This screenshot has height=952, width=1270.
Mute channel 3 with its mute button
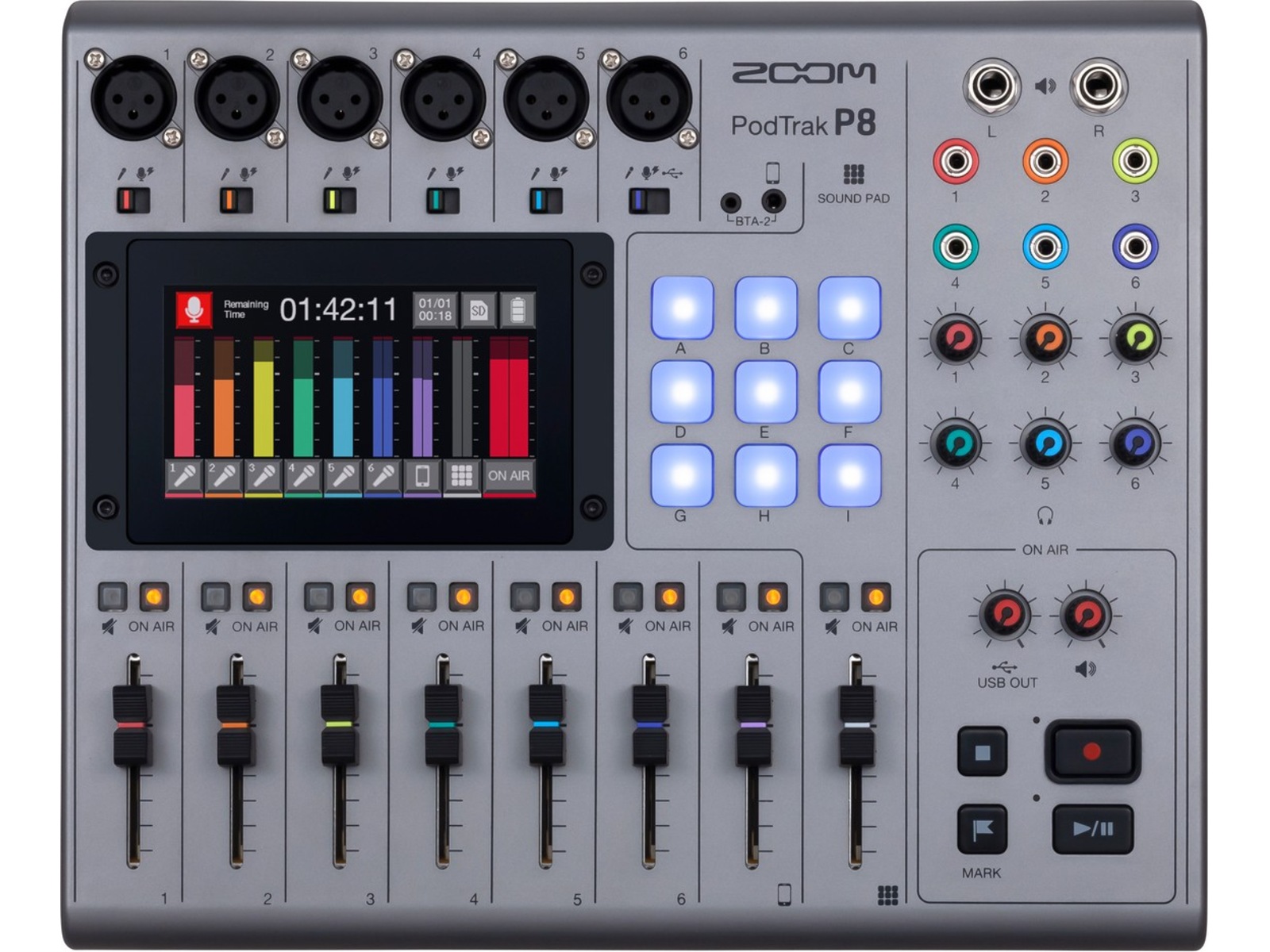tap(318, 597)
